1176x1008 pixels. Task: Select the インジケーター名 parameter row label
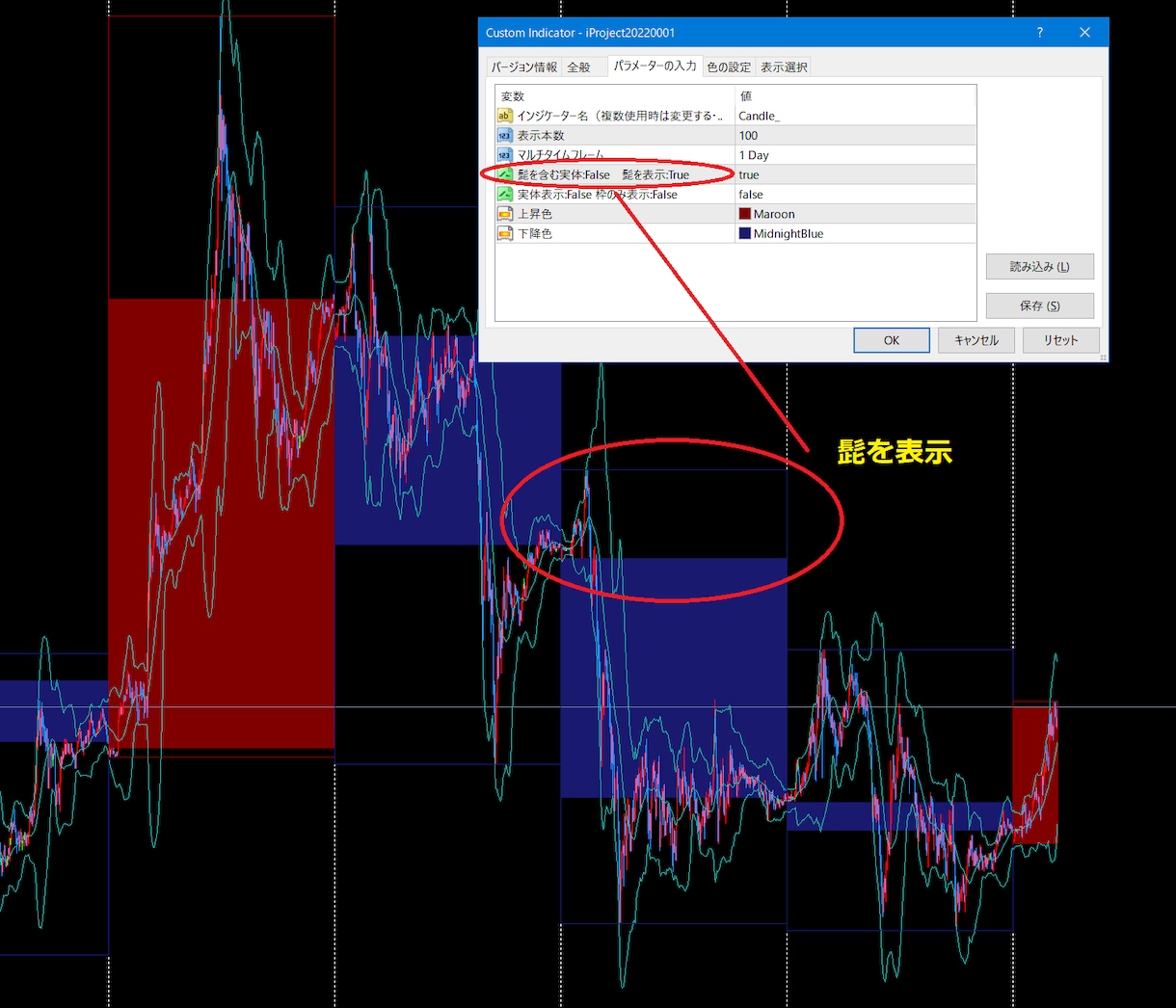pos(620,116)
